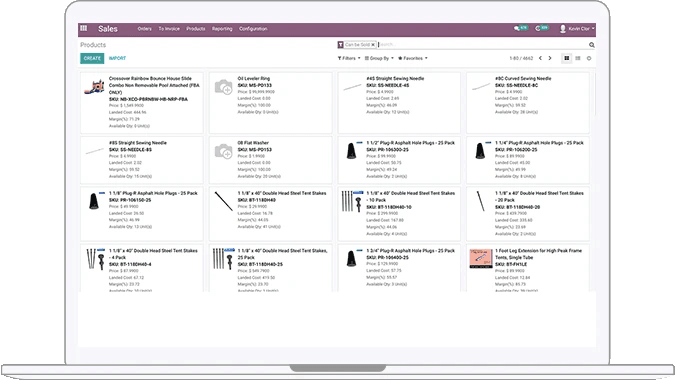Screen dimensions: 675x380
Task: Click SKU MS-PD133 text
Action: pyautogui.click(x=254, y=85)
